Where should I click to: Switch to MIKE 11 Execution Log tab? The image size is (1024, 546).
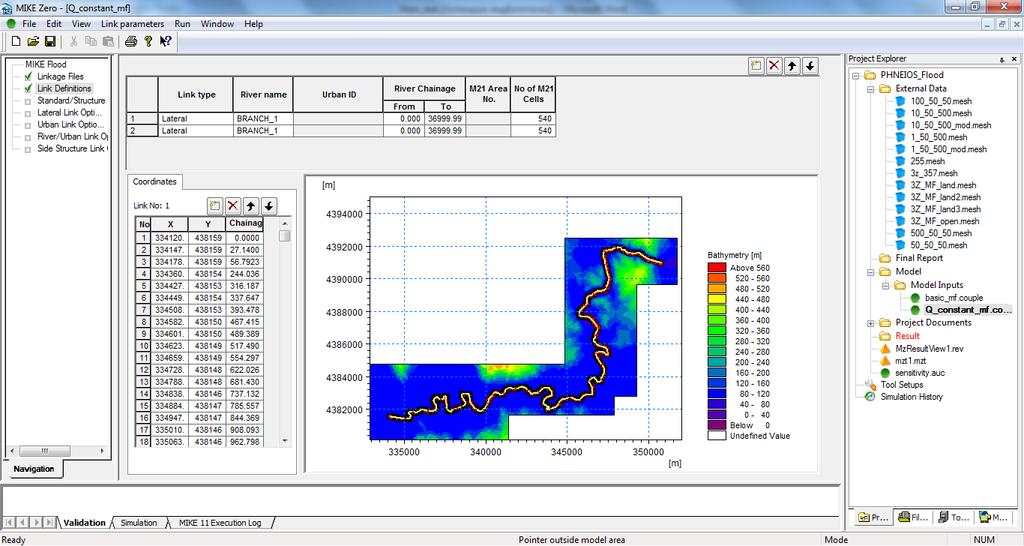220,522
